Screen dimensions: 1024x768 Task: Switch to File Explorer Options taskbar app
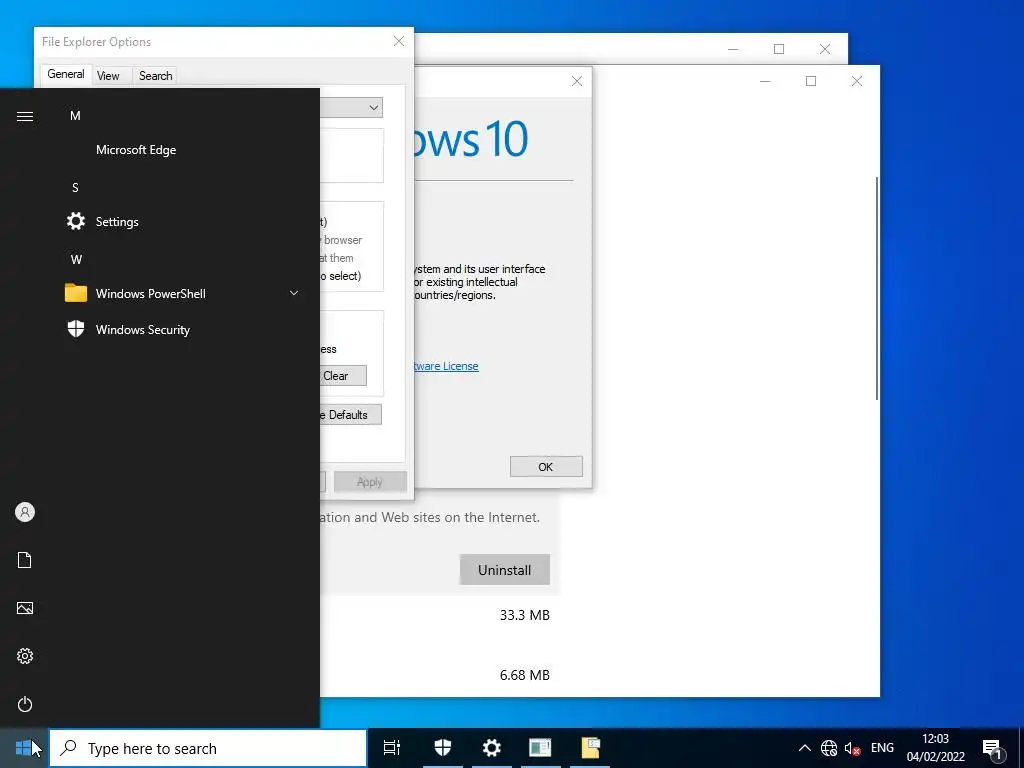click(x=590, y=748)
